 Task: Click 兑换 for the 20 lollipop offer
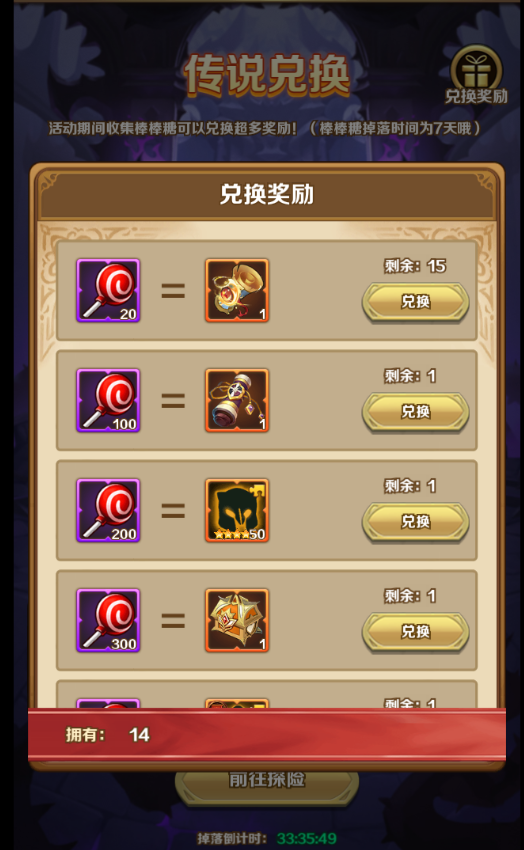pos(416,302)
